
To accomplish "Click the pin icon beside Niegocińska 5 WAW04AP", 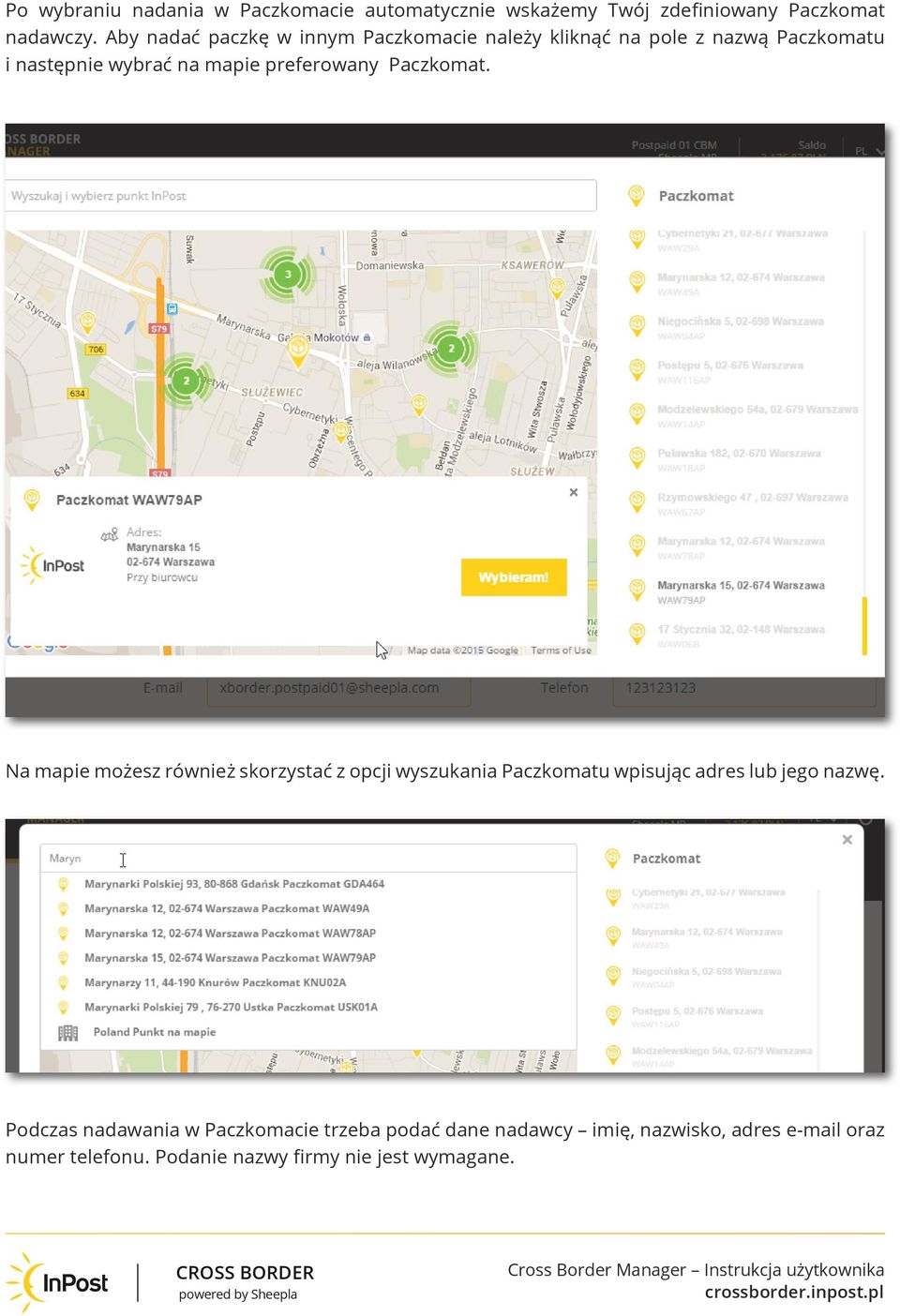I will (637, 326).
